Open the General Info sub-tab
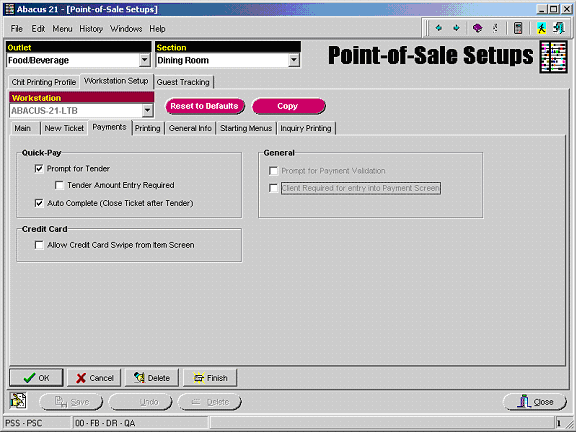This screenshot has height=432, width=576. pyautogui.click(x=190, y=128)
